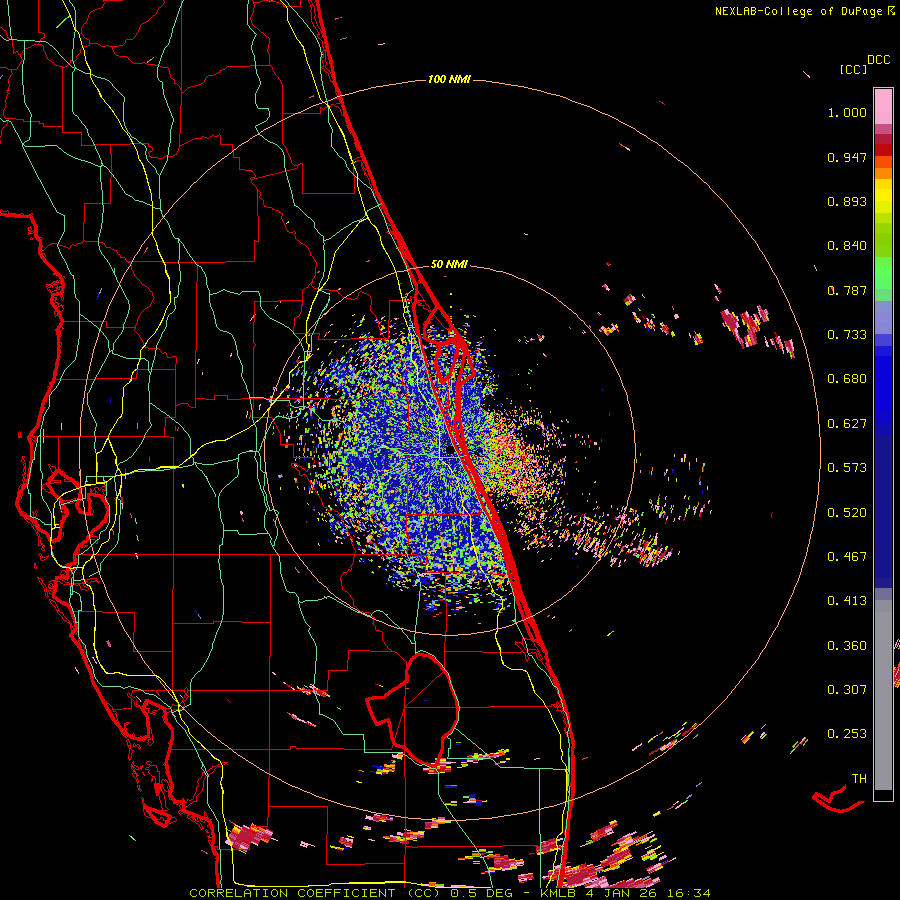Click the 0.893 legend value
Screen dimensions: 900x900
tap(847, 201)
